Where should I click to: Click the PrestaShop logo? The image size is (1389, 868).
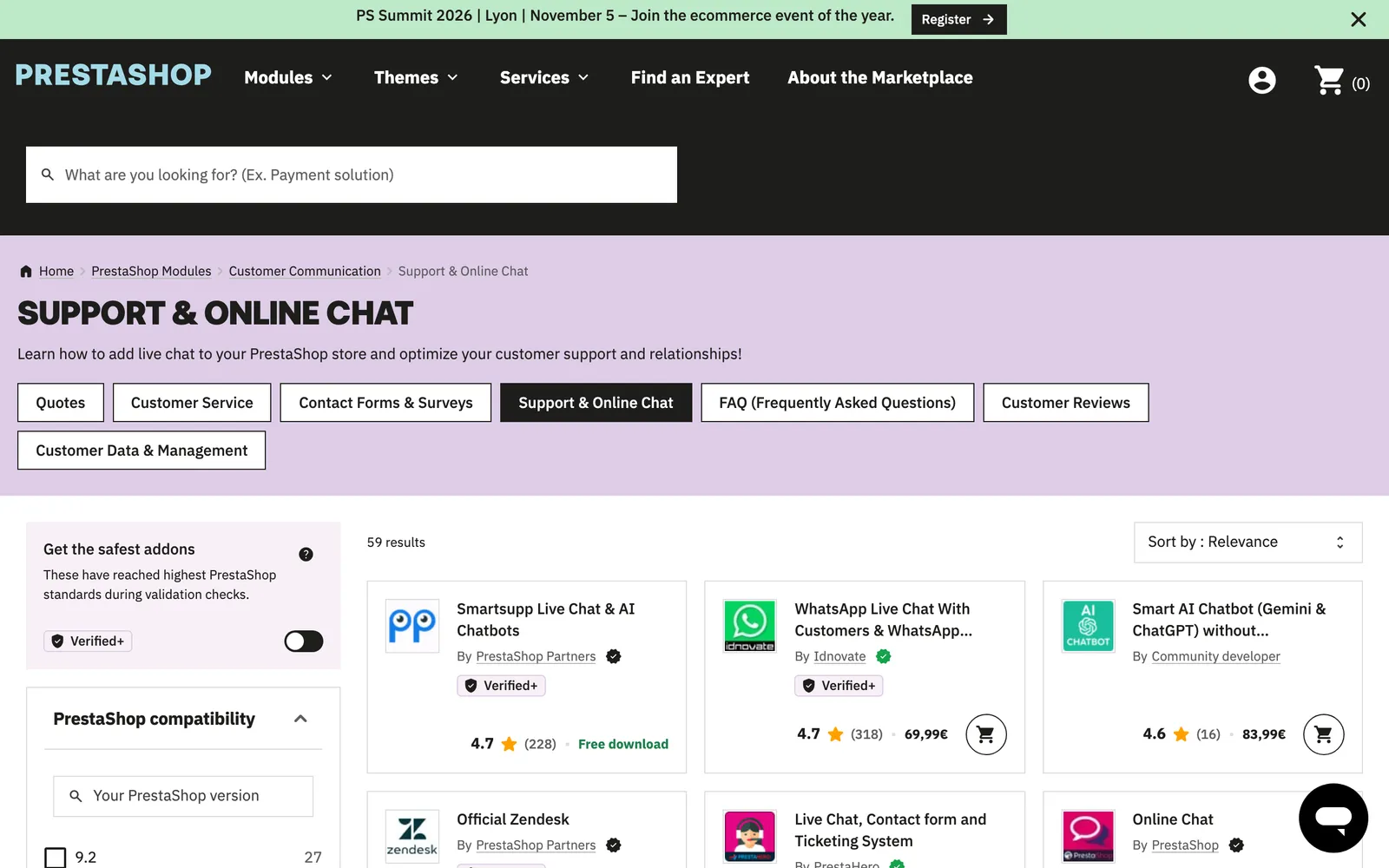coord(114,76)
